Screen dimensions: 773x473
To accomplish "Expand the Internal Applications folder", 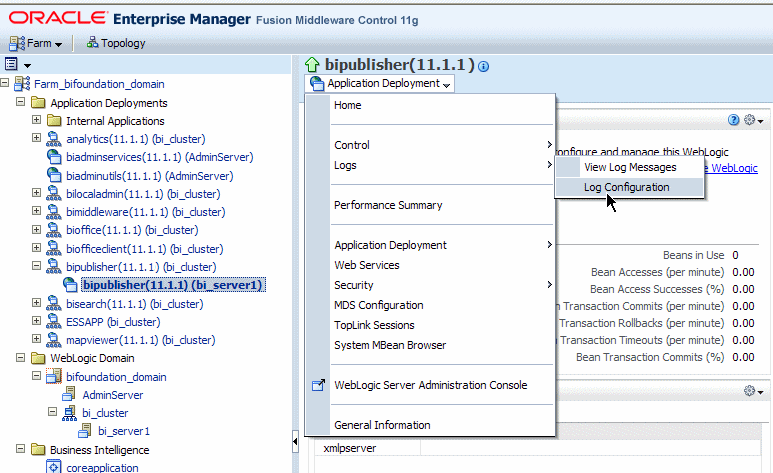I will point(36,119).
